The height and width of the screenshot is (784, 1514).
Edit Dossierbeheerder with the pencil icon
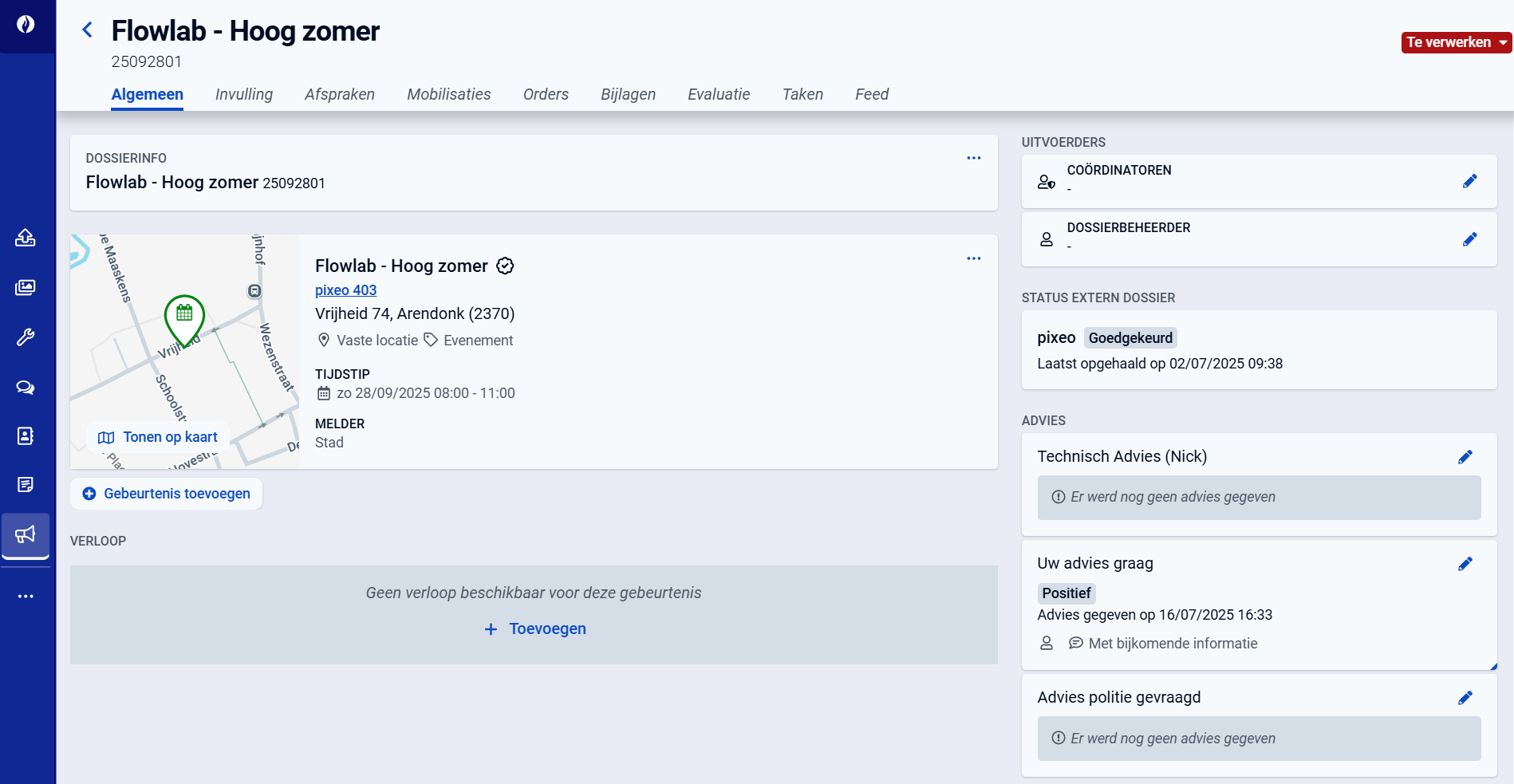point(1469,239)
